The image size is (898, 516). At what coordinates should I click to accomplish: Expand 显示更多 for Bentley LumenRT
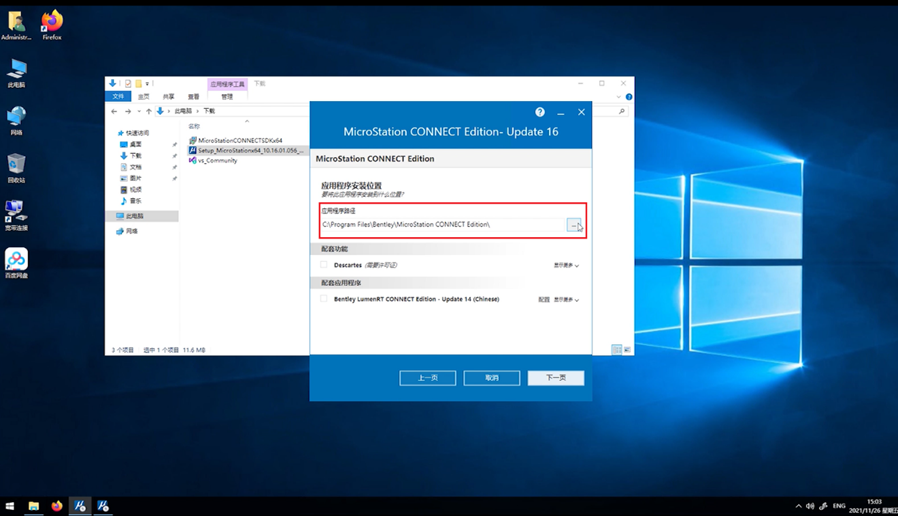click(566, 300)
